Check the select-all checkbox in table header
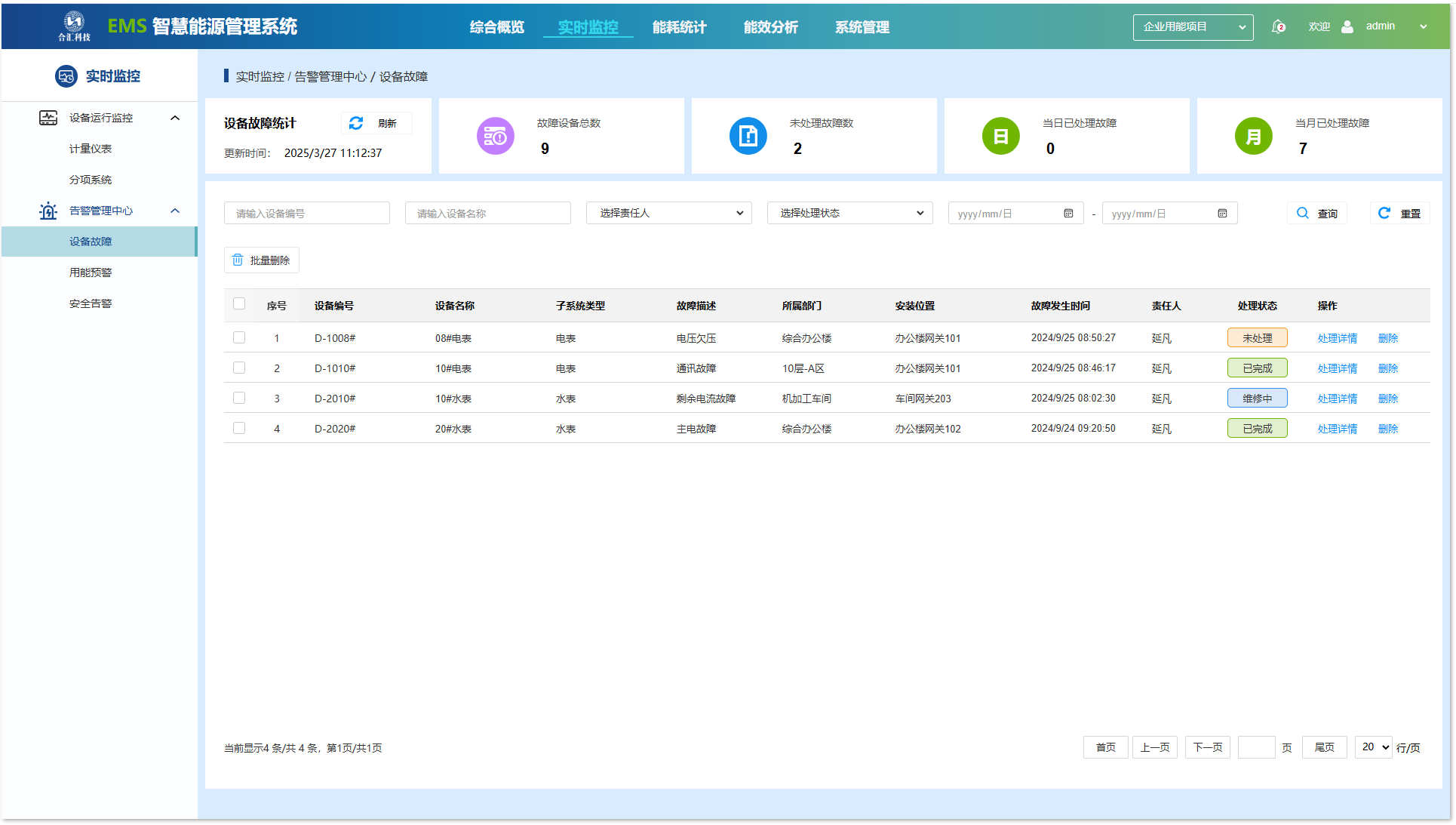 tap(239, 304)
